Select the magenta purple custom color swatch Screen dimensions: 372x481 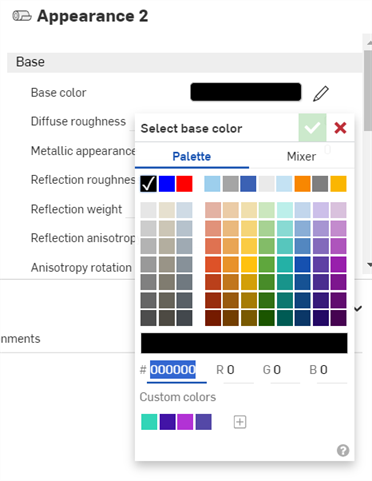point(185,422)
